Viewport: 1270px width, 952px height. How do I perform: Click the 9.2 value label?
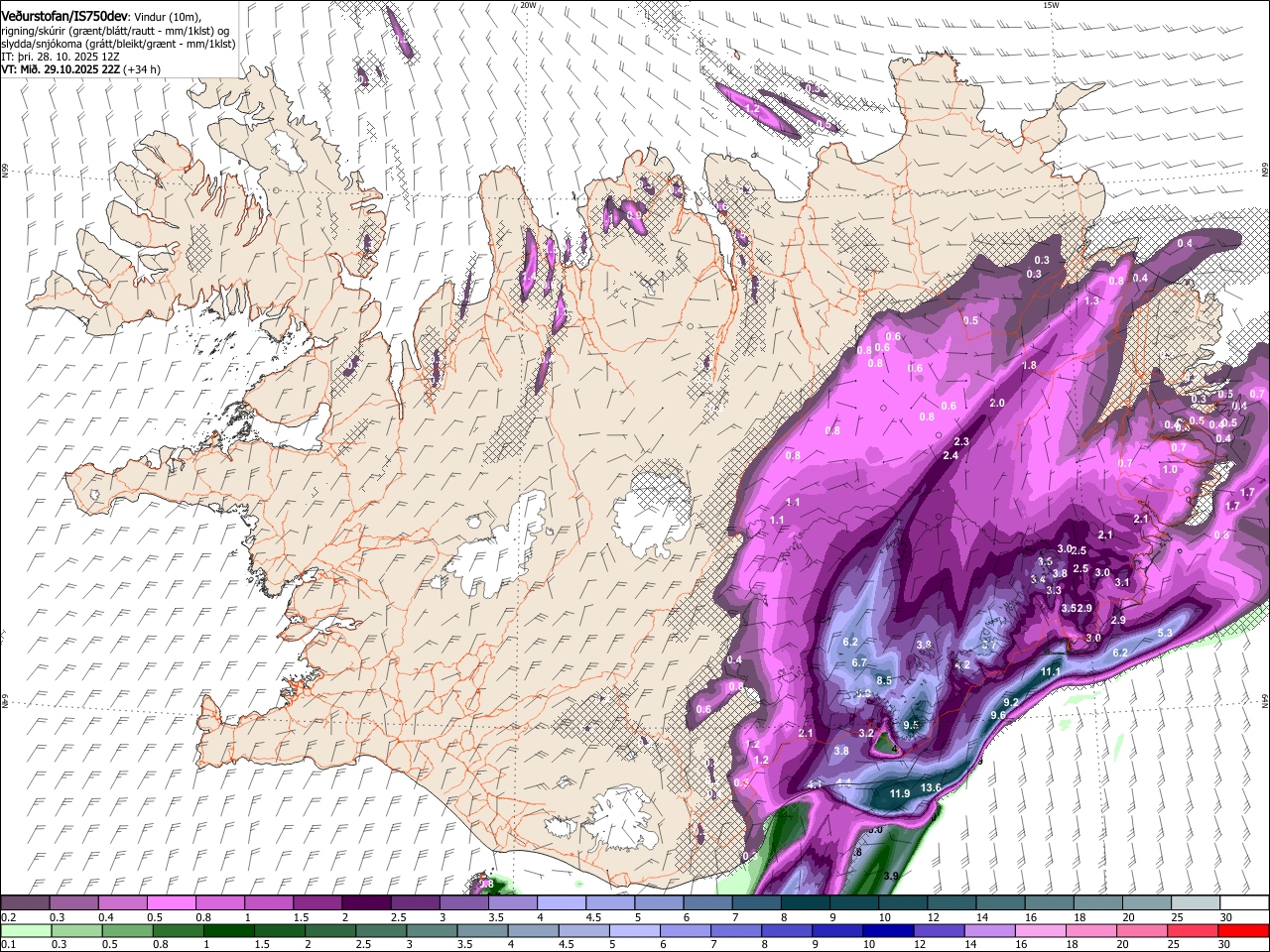tap(1011, 701)
